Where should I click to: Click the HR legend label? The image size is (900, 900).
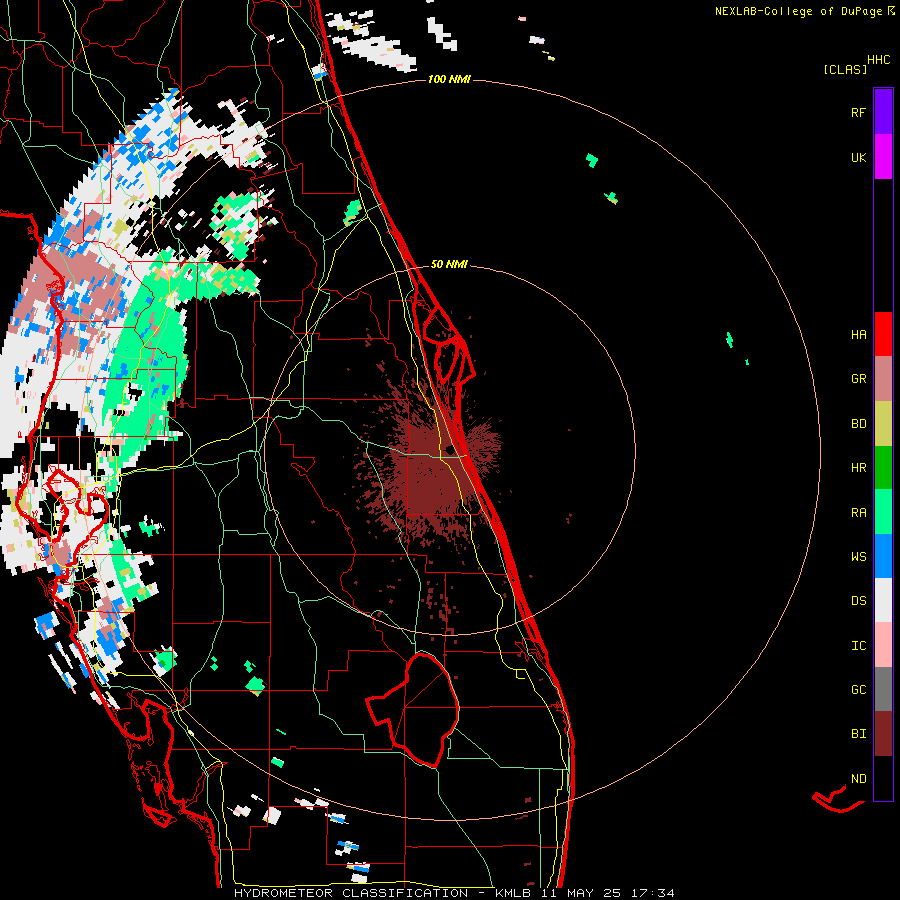pos(858,468)
